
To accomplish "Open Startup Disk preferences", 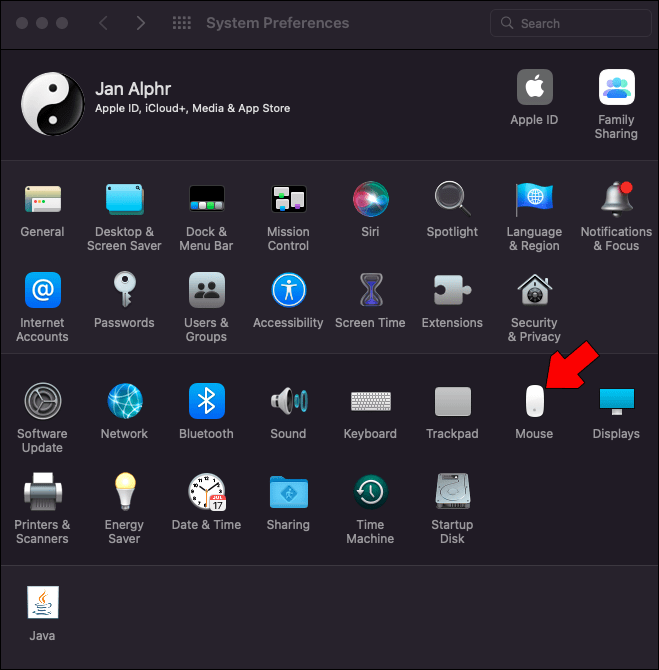I will (x=453, y=492).
